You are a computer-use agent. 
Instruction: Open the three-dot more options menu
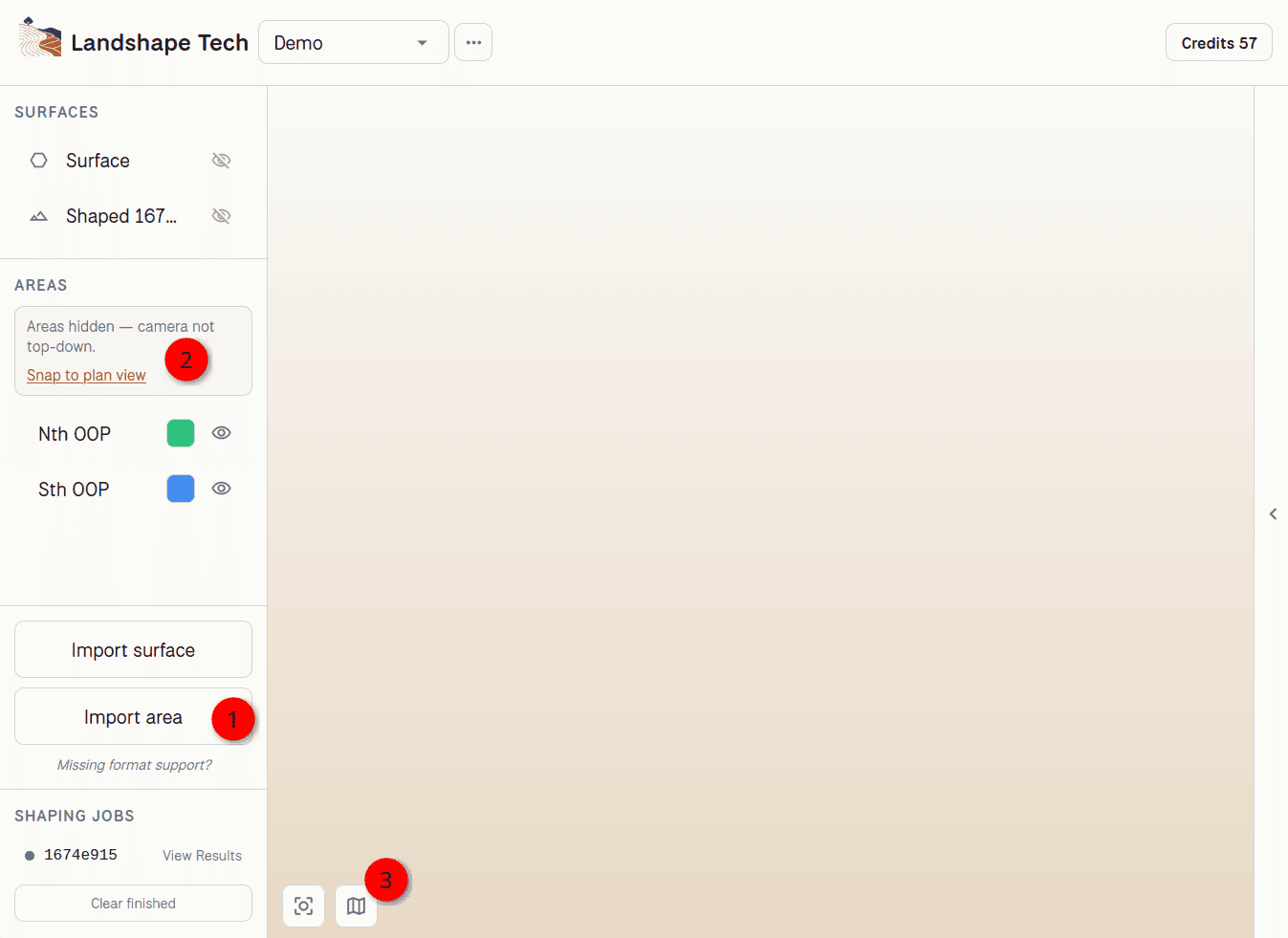point(473,42)
